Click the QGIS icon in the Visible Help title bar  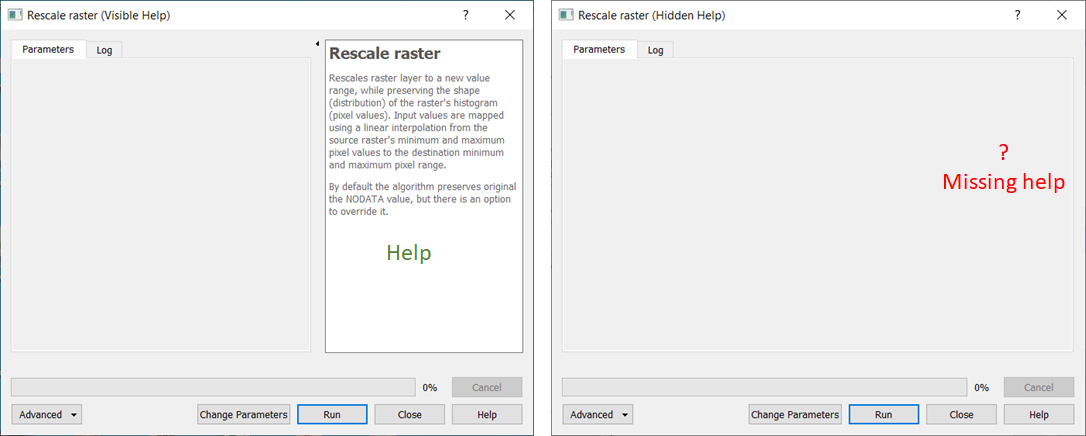click(15, 15)
